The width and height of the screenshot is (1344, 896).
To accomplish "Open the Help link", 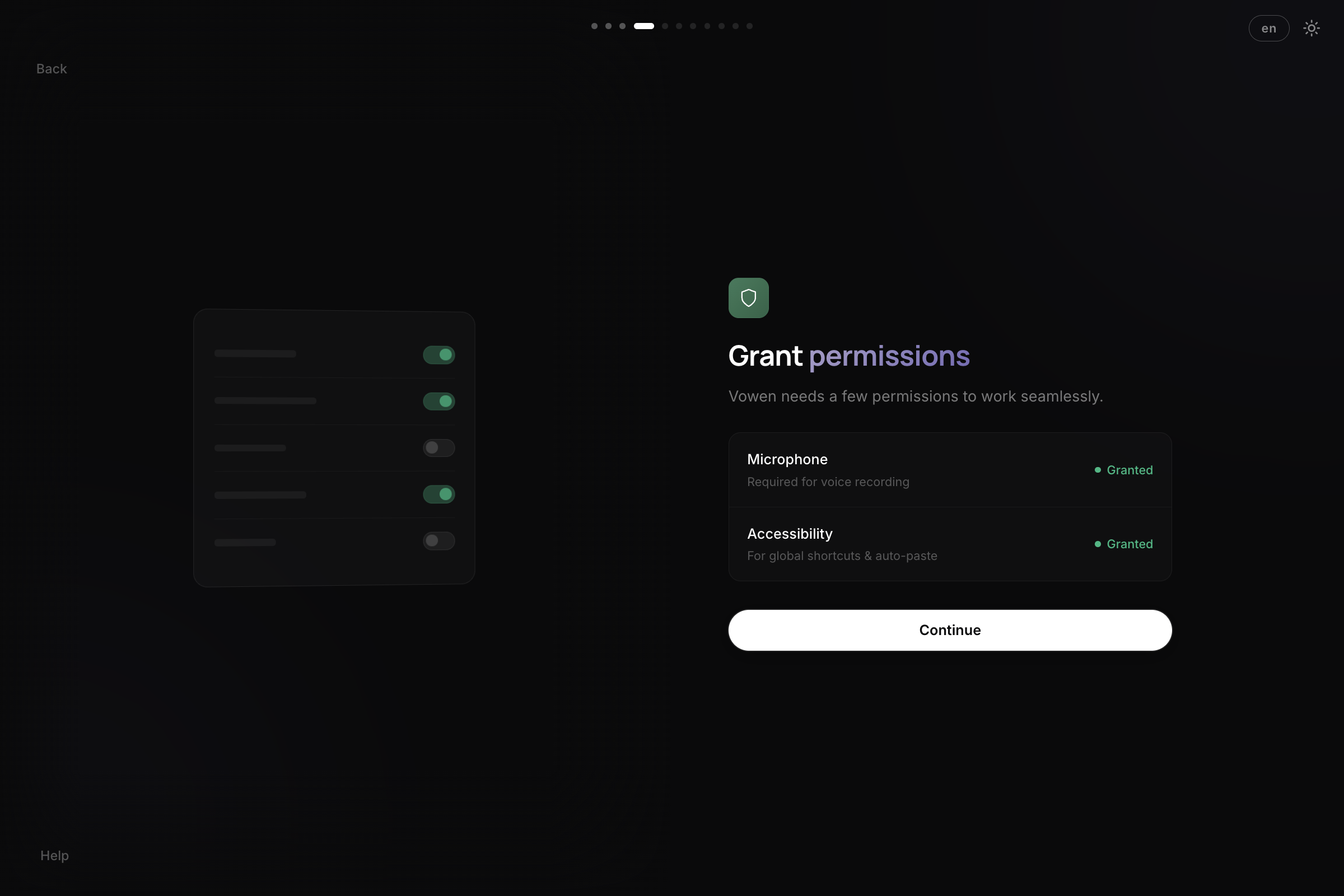I will 54,856.
